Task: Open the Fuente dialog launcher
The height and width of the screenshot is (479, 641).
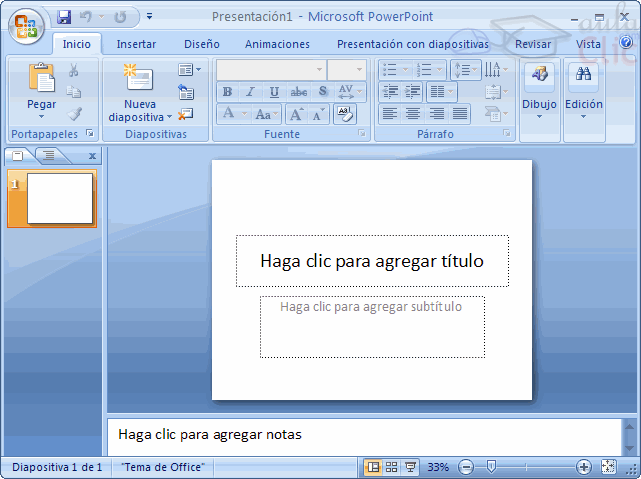Action: (361, 133)
